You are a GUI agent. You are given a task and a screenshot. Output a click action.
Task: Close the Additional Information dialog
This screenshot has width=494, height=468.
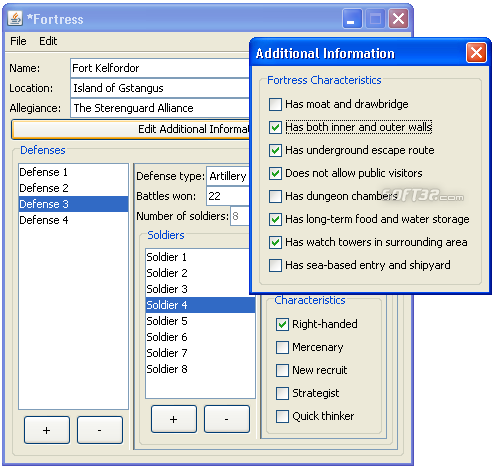click(476, 53)
